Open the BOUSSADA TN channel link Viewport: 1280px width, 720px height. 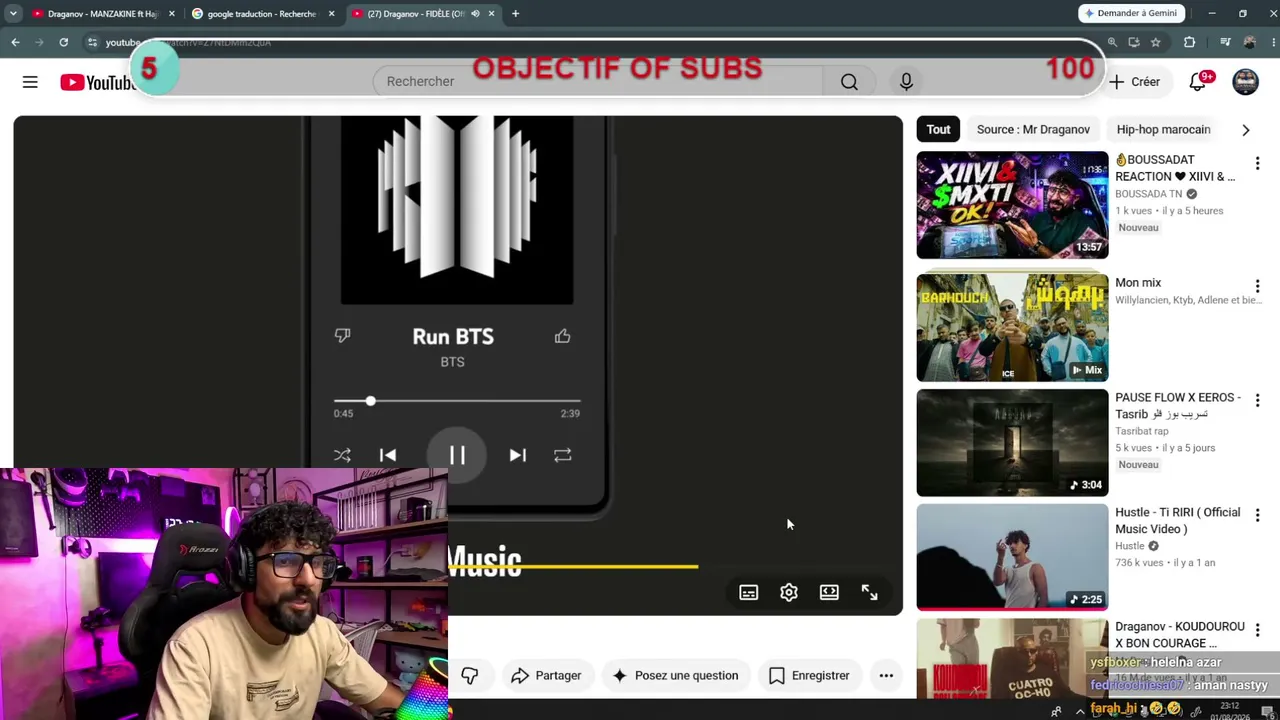1149,194
